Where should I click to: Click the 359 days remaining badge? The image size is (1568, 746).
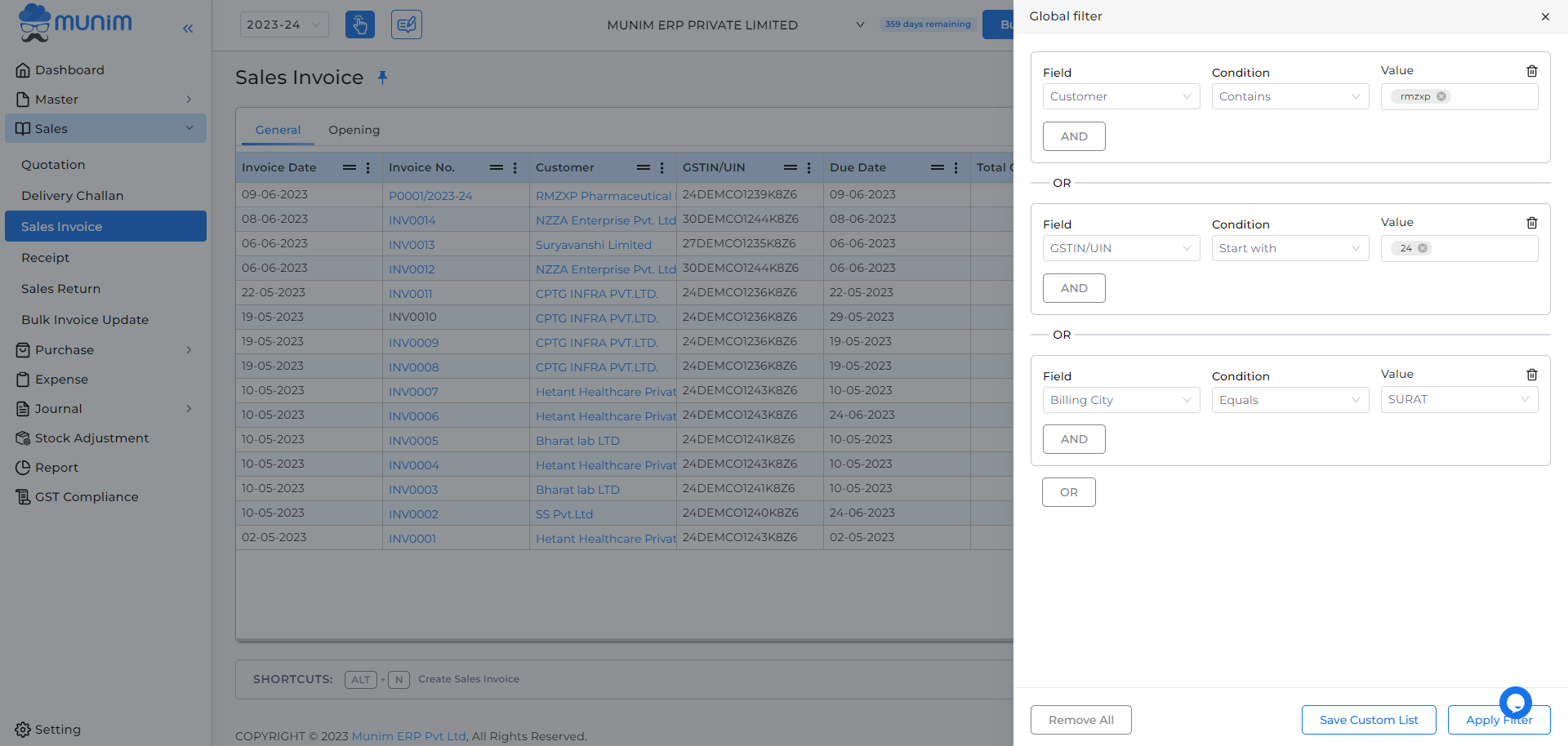point(928,24)
